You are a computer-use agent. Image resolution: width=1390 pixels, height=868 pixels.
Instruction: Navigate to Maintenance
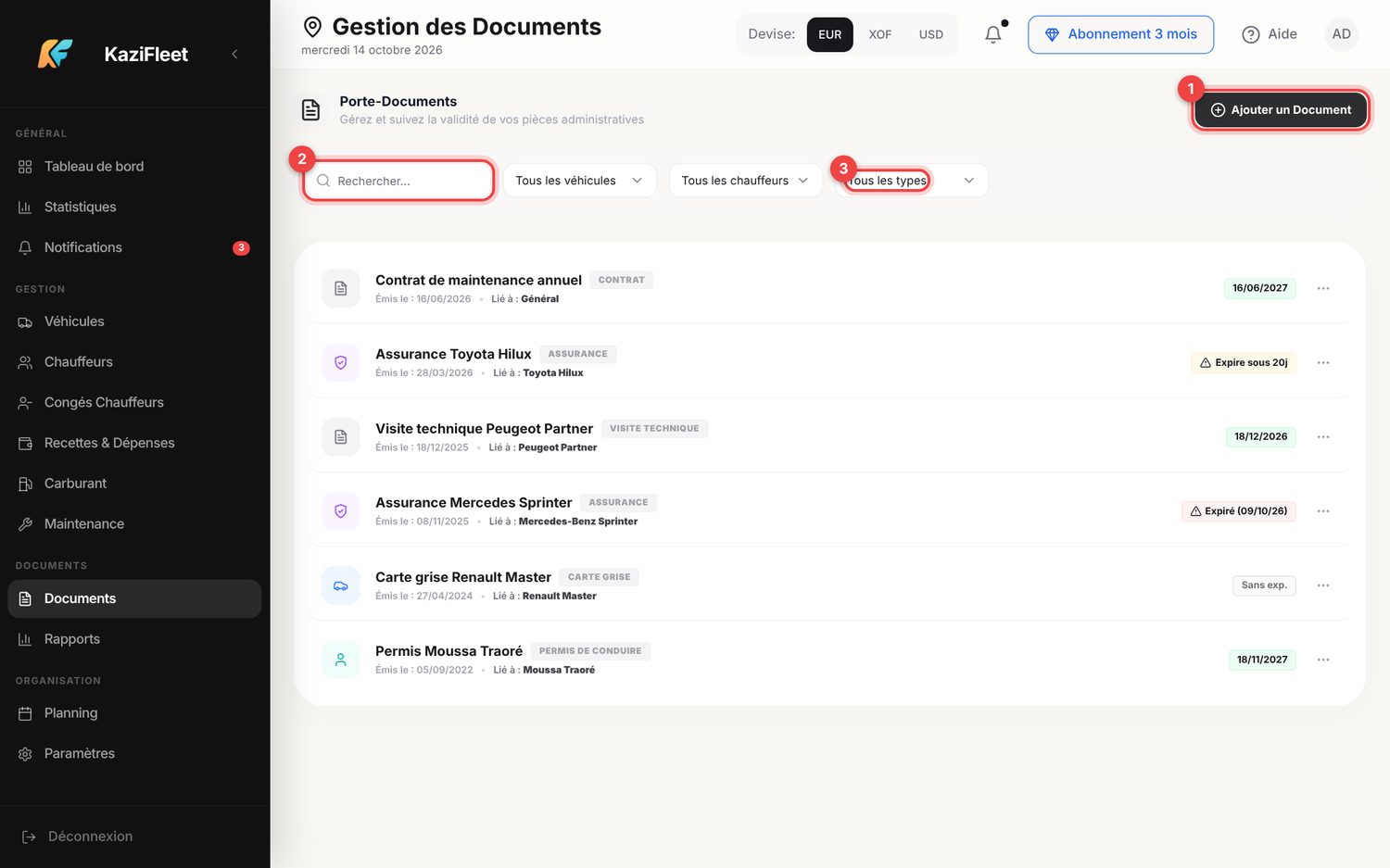134,523
